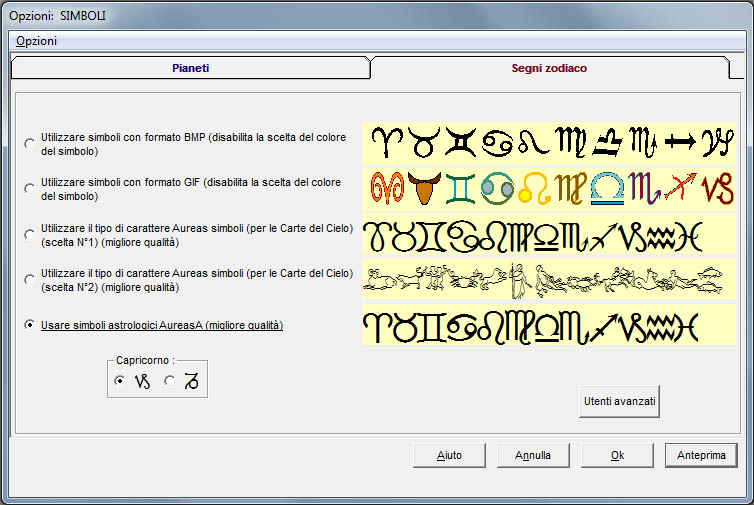
Task: Click the brown bull head Taurus GIF symbol
Action: coord(424,188)
